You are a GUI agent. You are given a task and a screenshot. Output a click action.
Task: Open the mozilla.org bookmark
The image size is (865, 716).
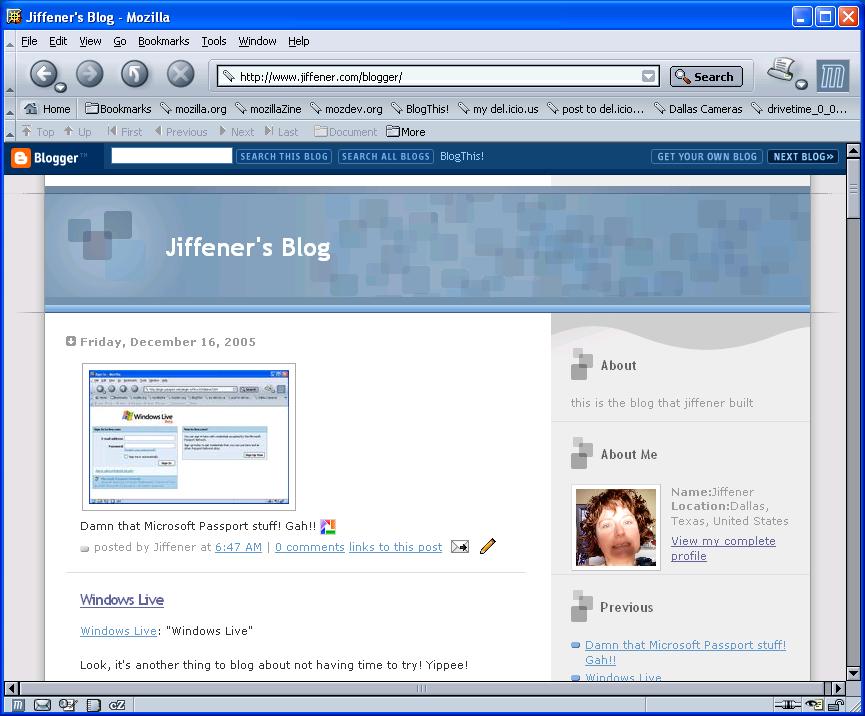193,109
